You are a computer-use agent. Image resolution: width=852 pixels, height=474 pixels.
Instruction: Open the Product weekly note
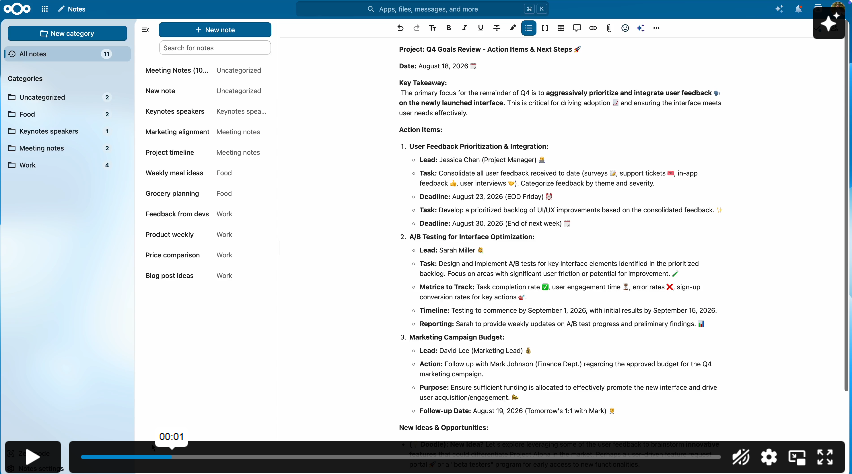pyautogui.click(x=206, y=235)
